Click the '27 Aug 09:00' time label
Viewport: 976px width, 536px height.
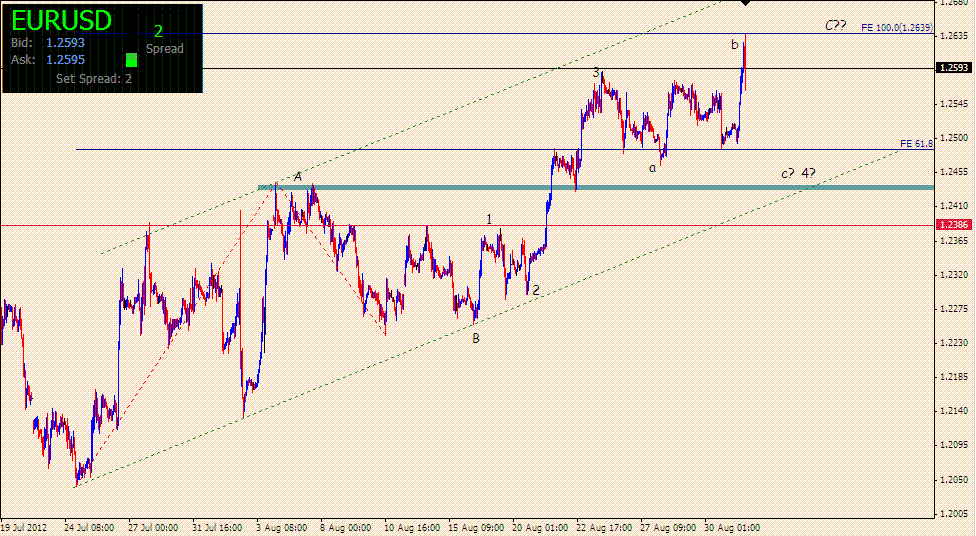tap(669, 528)
